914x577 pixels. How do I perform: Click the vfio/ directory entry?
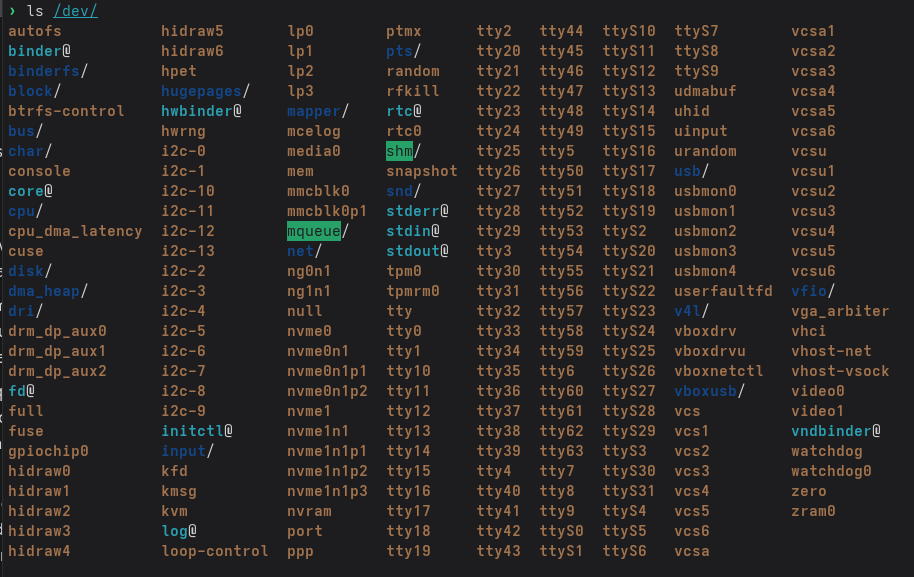813,291
